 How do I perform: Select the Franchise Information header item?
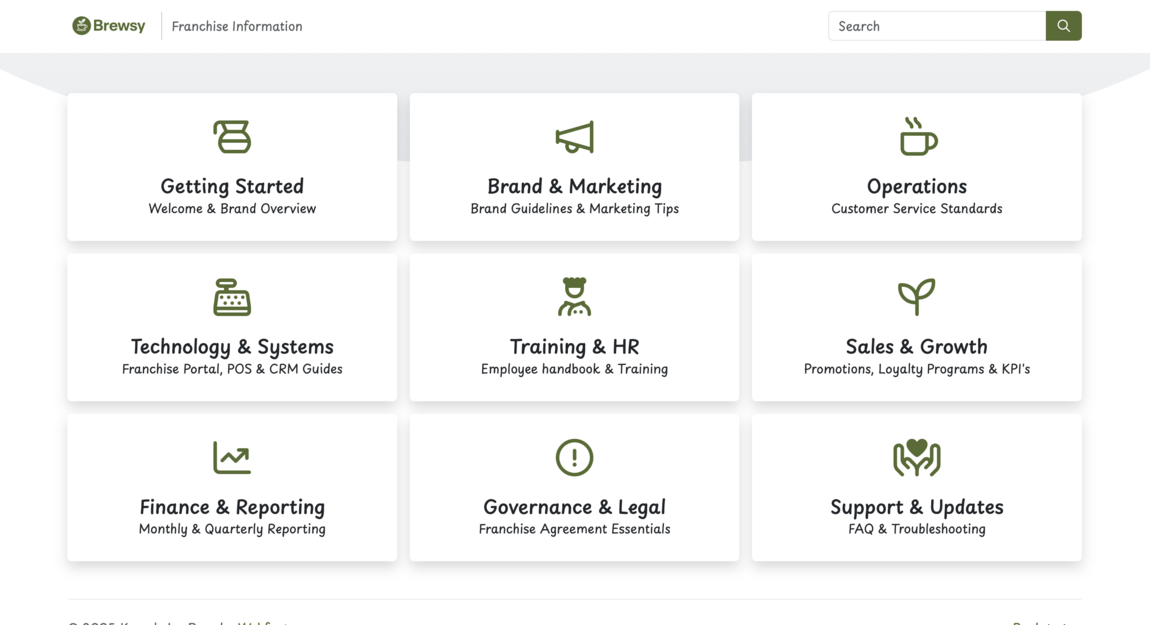pos(236,26)
